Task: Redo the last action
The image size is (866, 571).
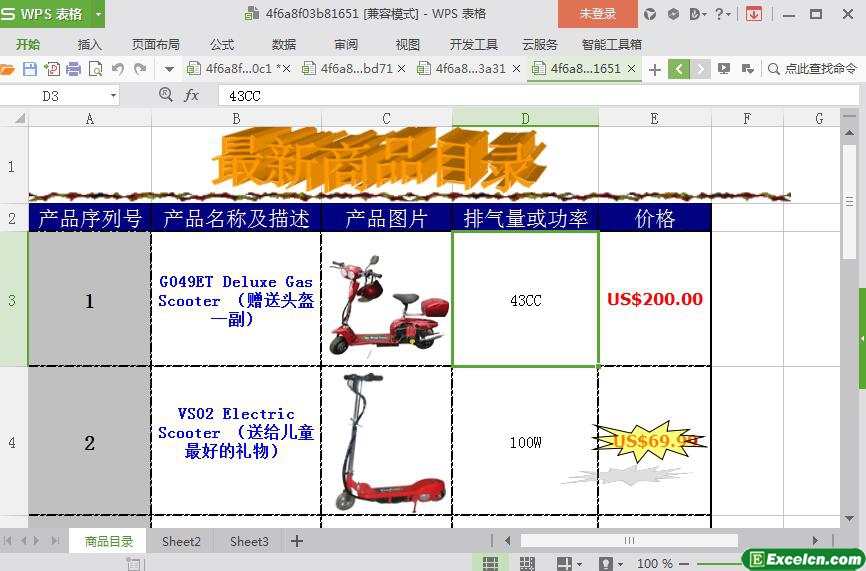Action: point(140,69)
